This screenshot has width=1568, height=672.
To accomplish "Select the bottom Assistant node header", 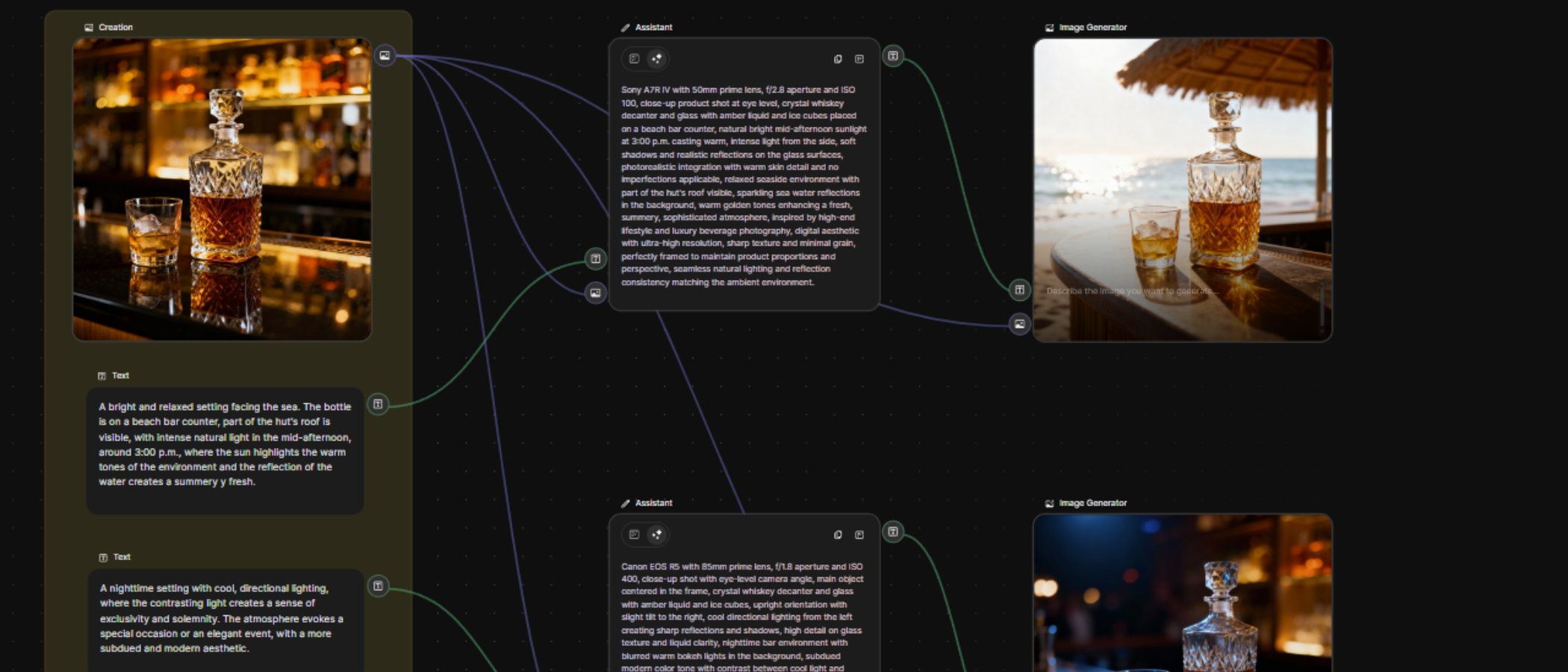I will tap(653, 503).
